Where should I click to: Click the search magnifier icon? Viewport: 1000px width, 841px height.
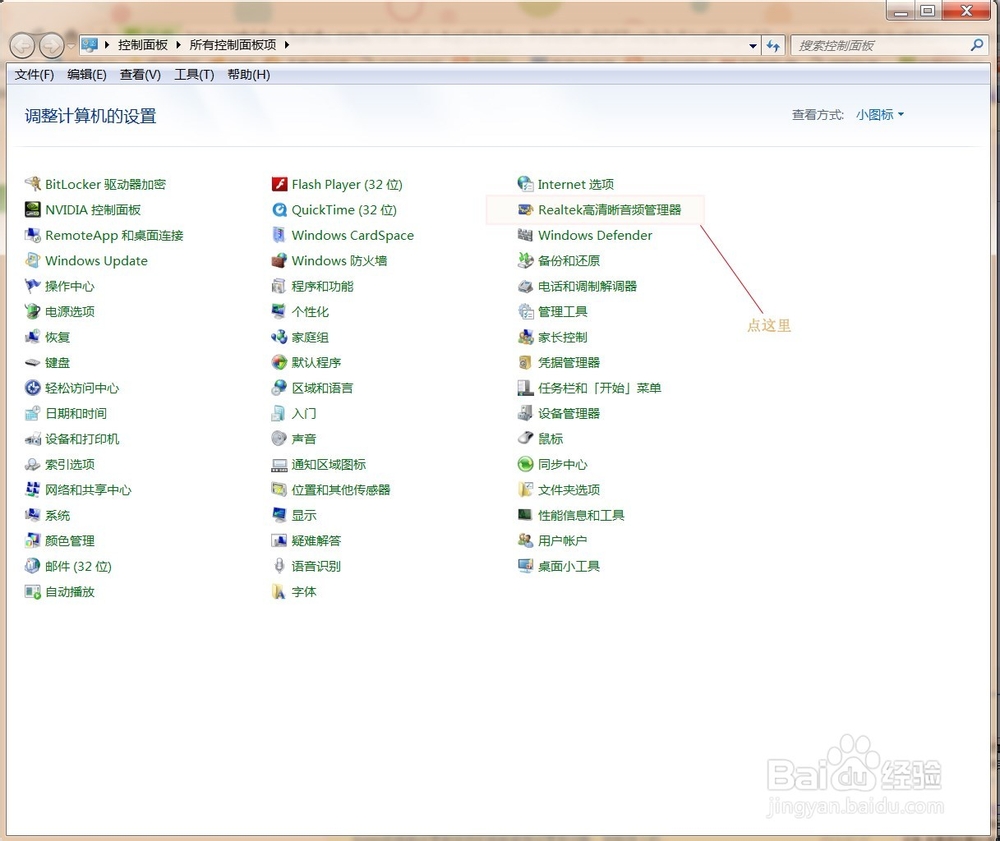[976, 45]
